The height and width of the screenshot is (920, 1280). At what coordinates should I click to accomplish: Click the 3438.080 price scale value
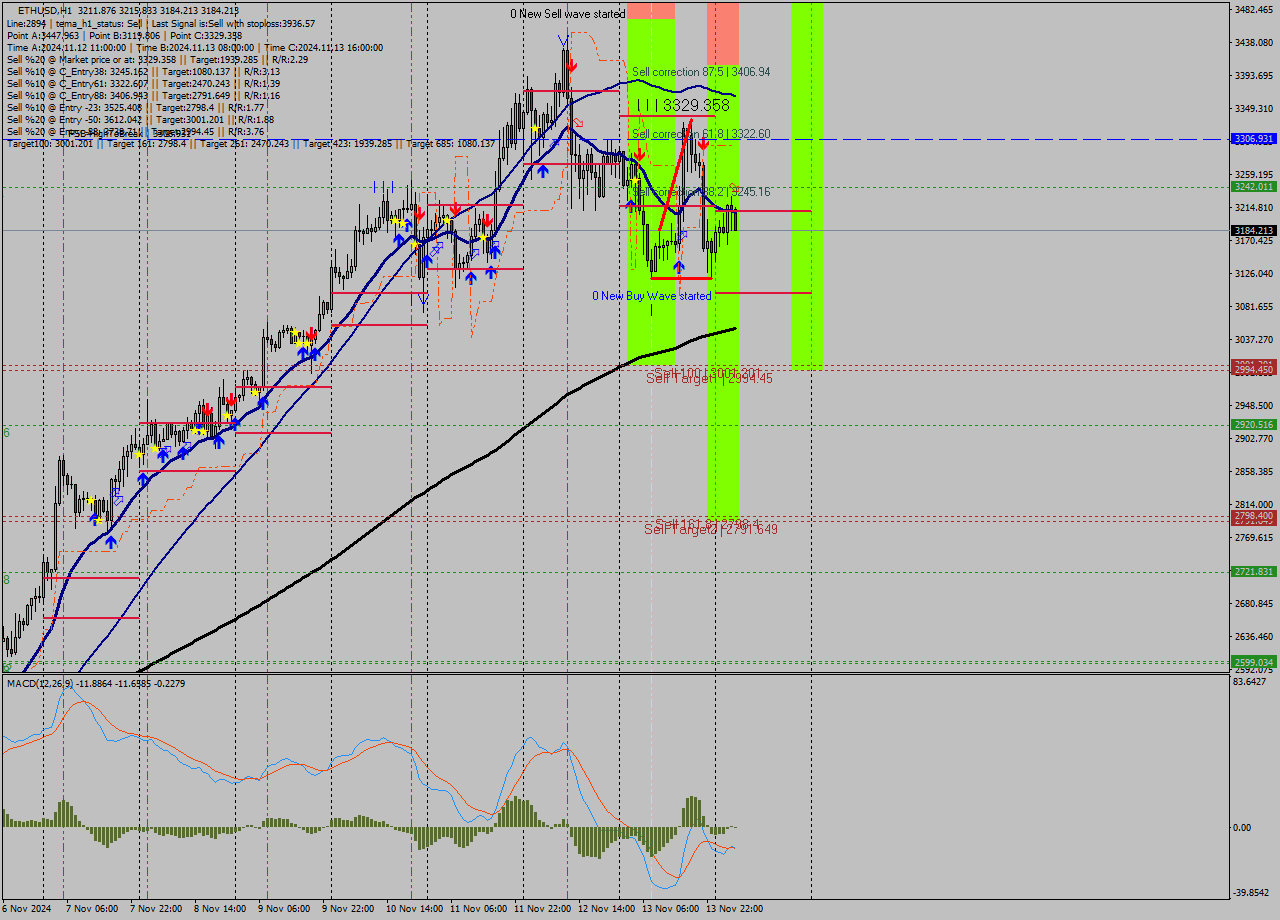pyautogui.click(x=1254, y=43)
